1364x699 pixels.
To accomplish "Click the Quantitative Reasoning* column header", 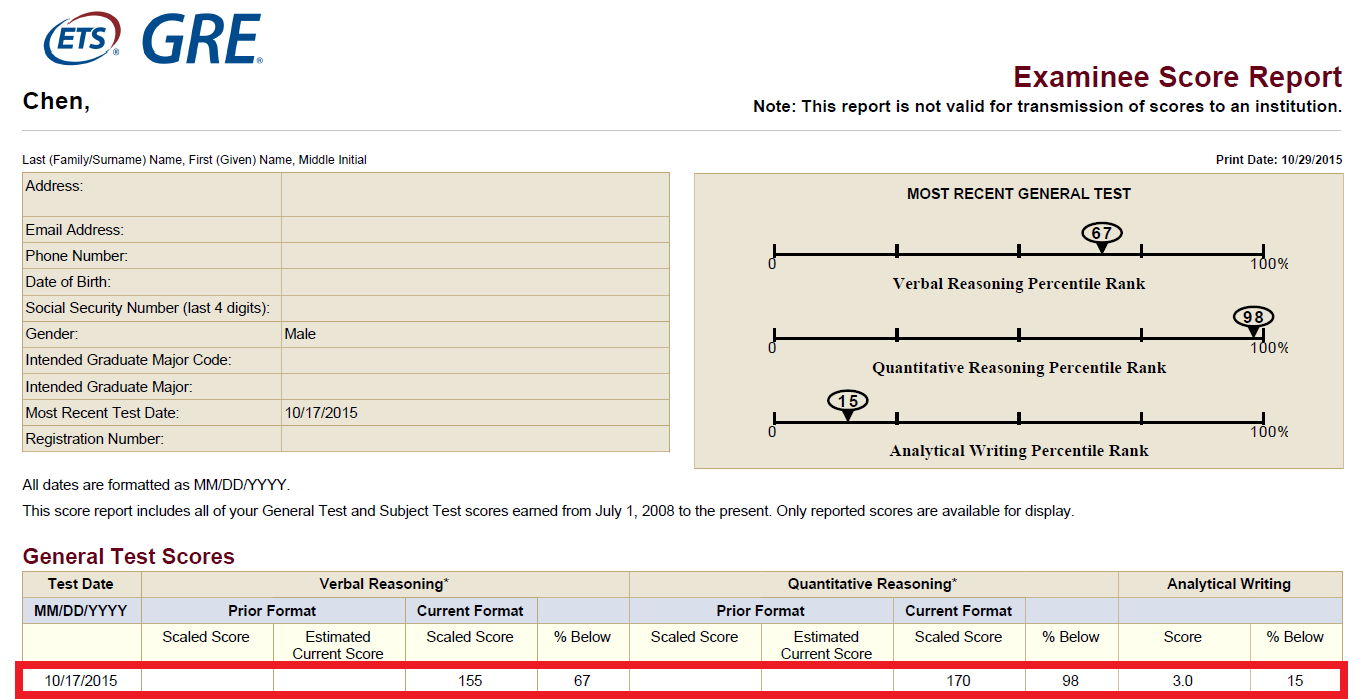I will [x=873, y=584].
